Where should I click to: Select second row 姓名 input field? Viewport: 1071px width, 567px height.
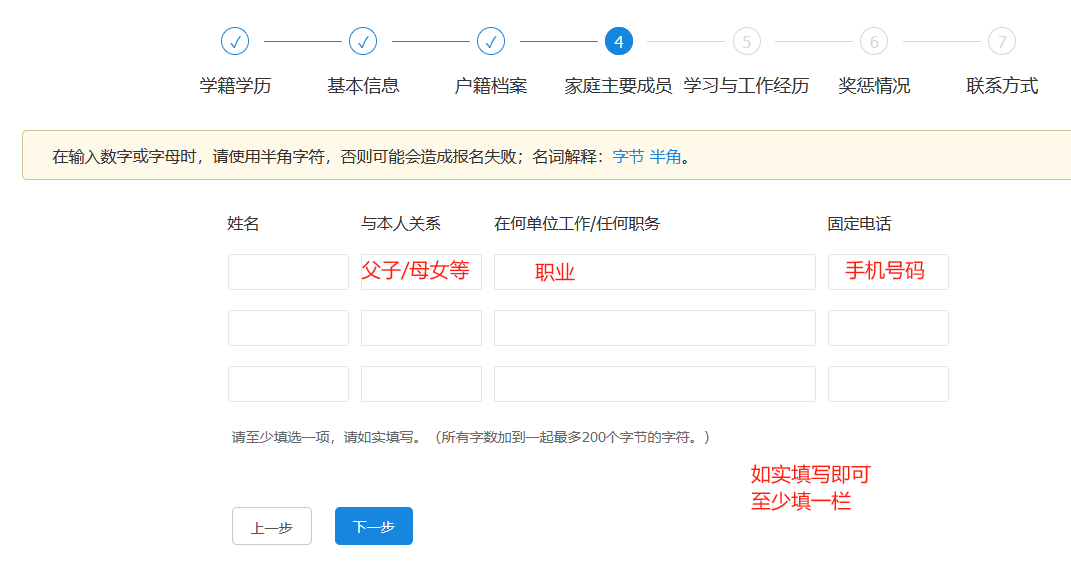(x=288, y=328)
